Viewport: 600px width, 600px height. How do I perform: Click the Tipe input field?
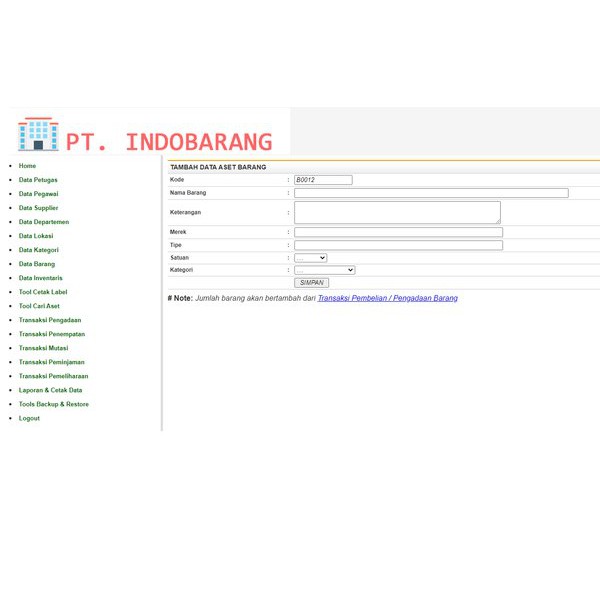click(x=398, y=245)
